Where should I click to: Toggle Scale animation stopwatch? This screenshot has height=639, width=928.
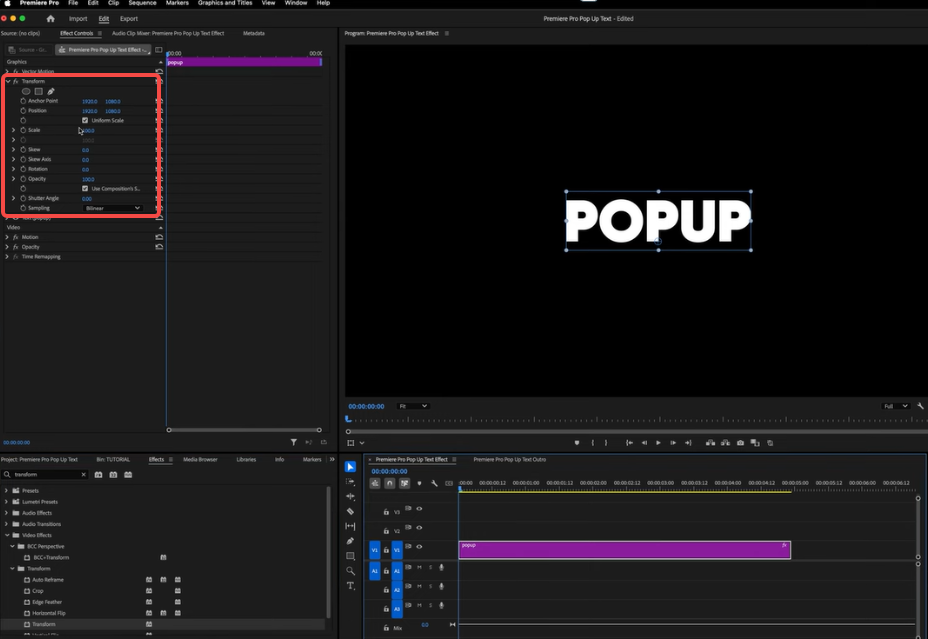click(23, 130)
